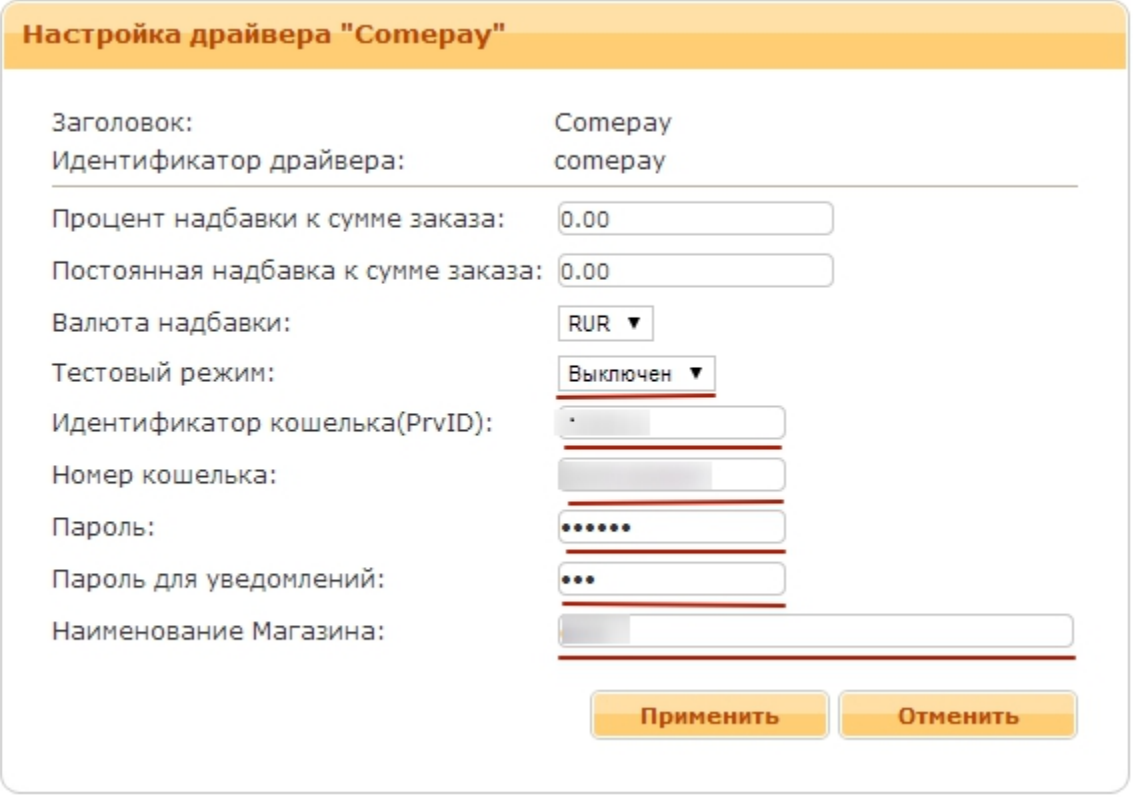This screenshot has width=1133, height=797.
Task: Expand the 'Выключен' test mode dropdown
Action: (637, 374)
